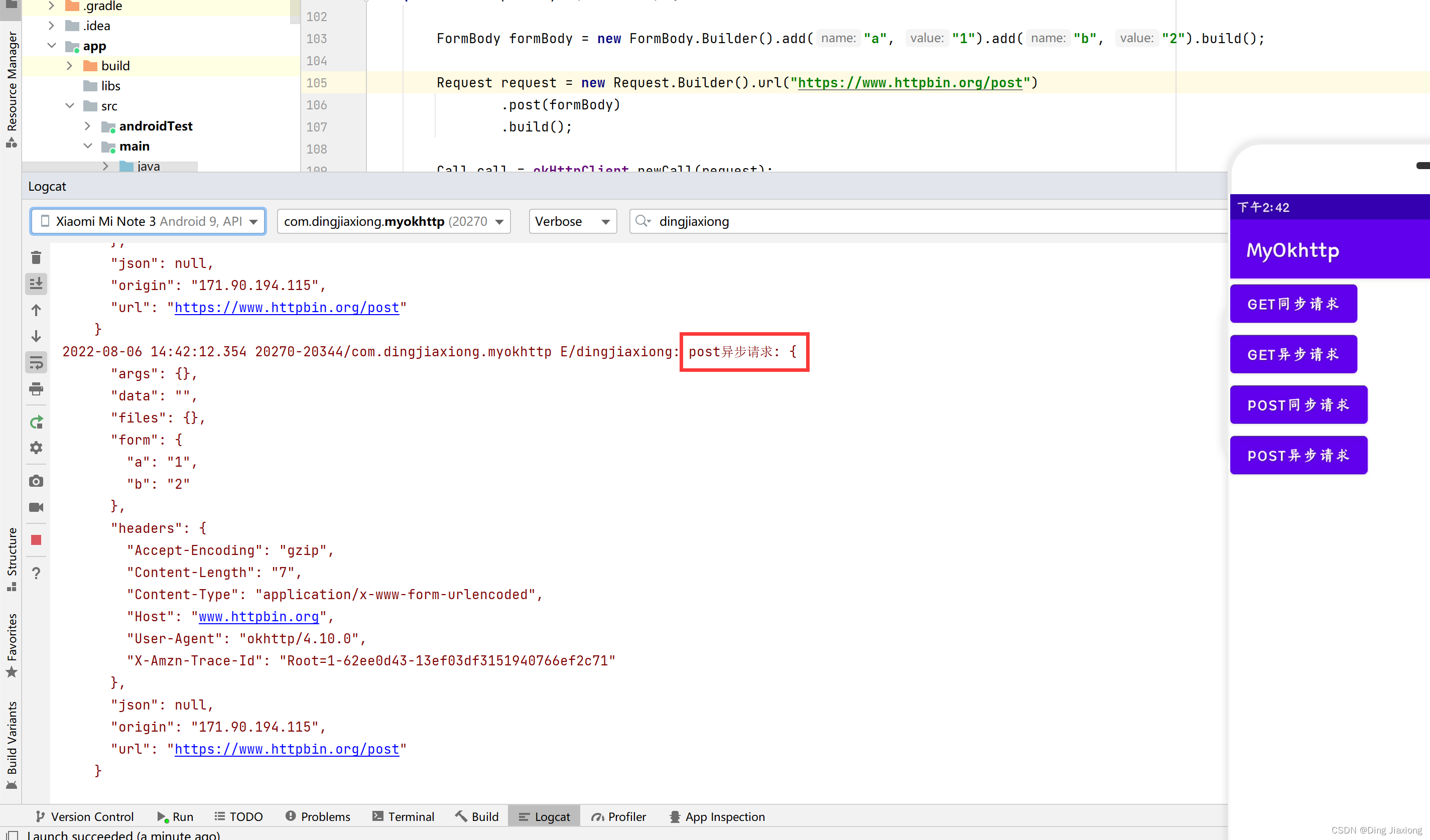Collapse the main folder

pos(87,146)
